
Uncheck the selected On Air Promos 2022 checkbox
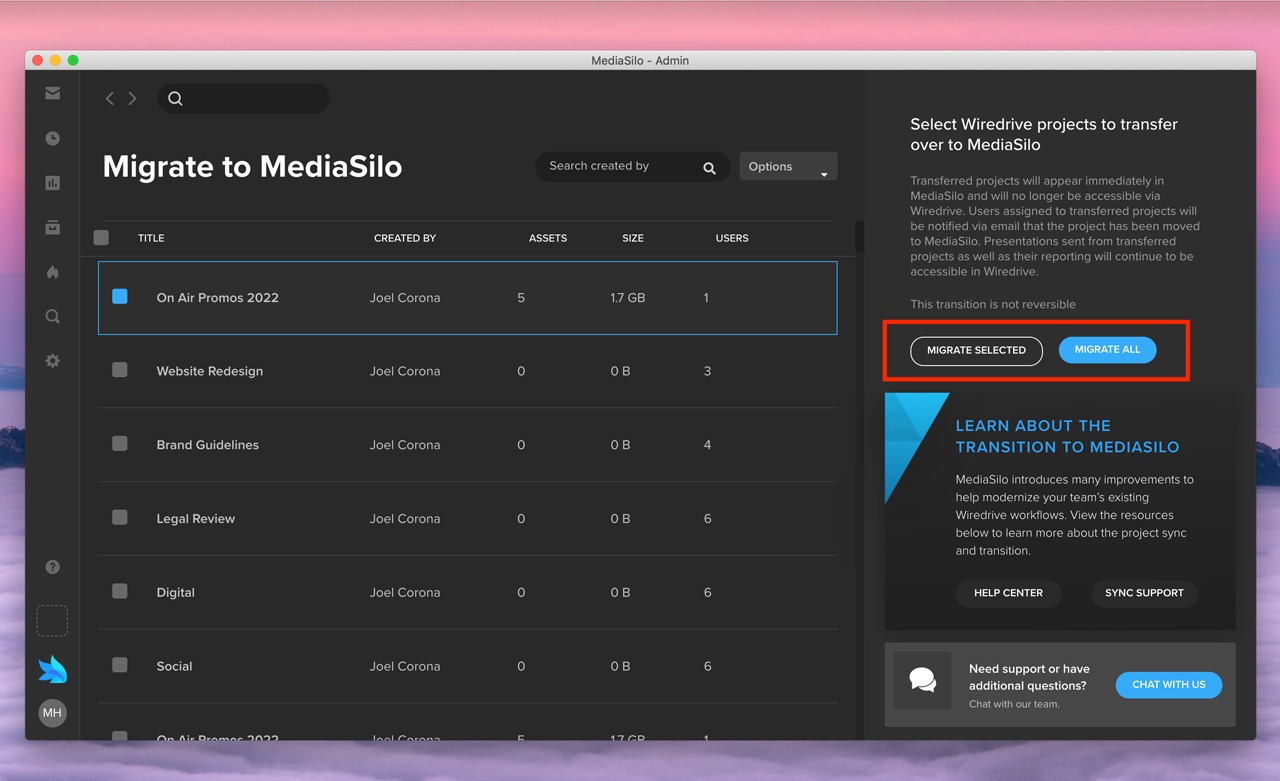[x=120, y=297]
